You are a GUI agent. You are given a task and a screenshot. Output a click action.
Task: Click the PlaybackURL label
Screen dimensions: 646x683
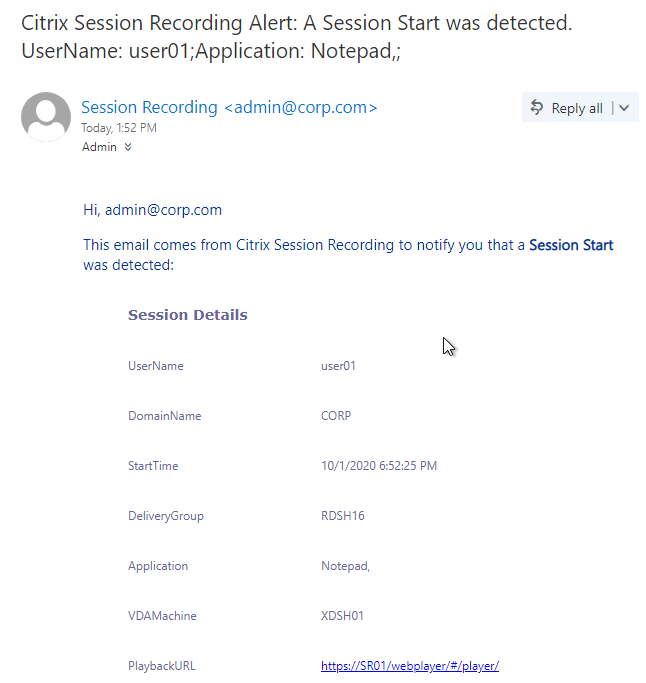coord(162,666)
